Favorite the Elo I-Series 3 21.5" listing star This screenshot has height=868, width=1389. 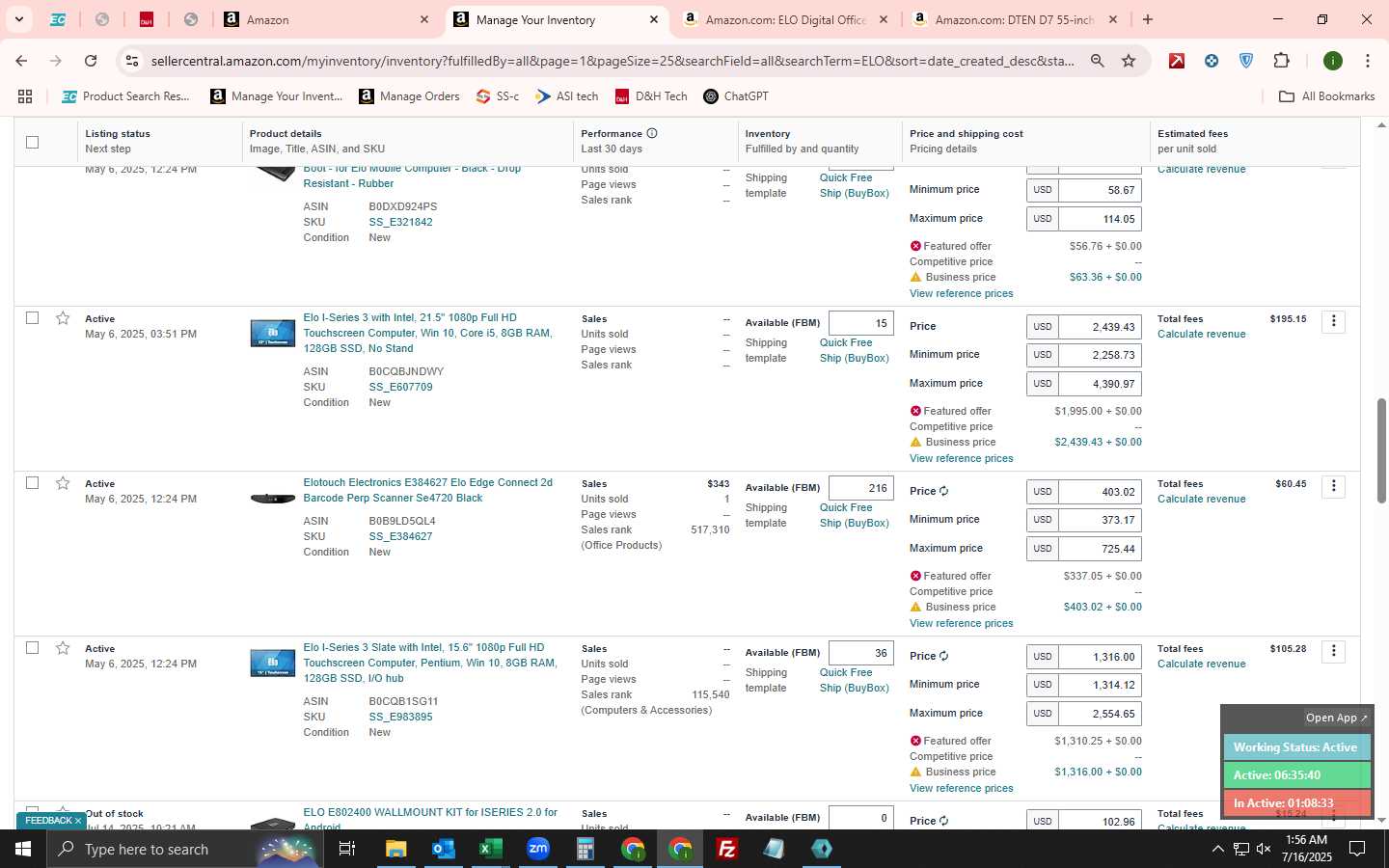coord(63,318)
